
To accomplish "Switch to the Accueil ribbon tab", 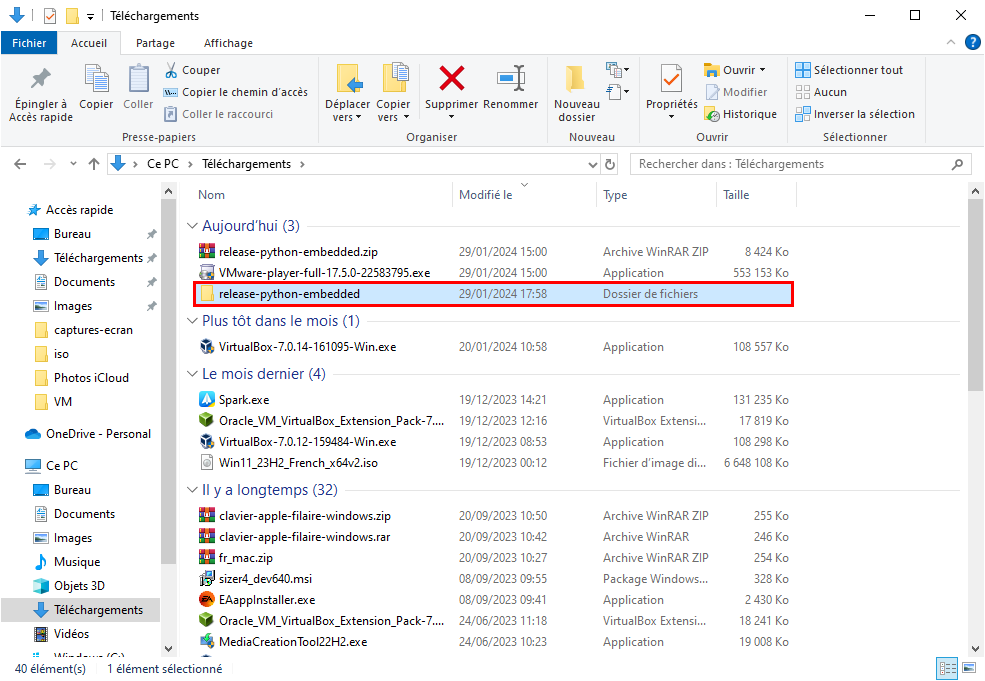I will (89, 43).
